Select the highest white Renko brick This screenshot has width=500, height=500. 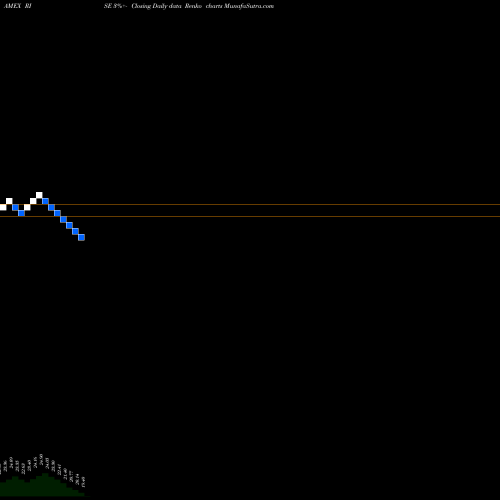(x=39, y=195)
